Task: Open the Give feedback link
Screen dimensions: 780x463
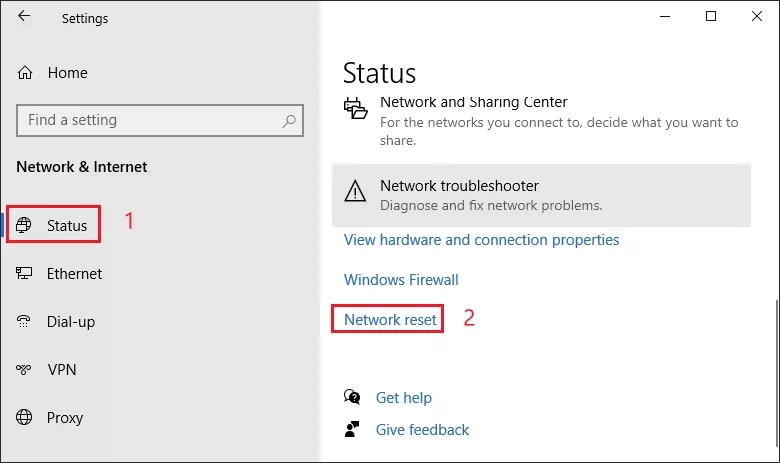Action: [422, 429]
